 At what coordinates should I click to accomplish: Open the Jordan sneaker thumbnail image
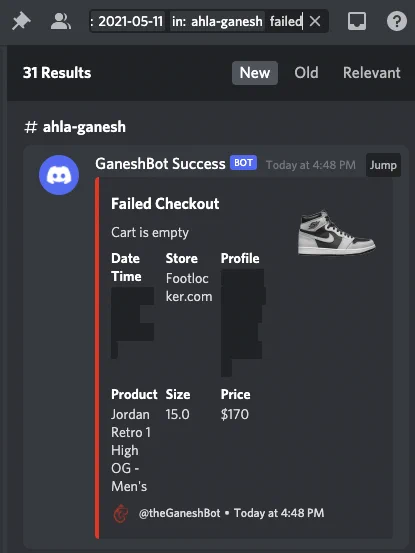click(336, 232)
